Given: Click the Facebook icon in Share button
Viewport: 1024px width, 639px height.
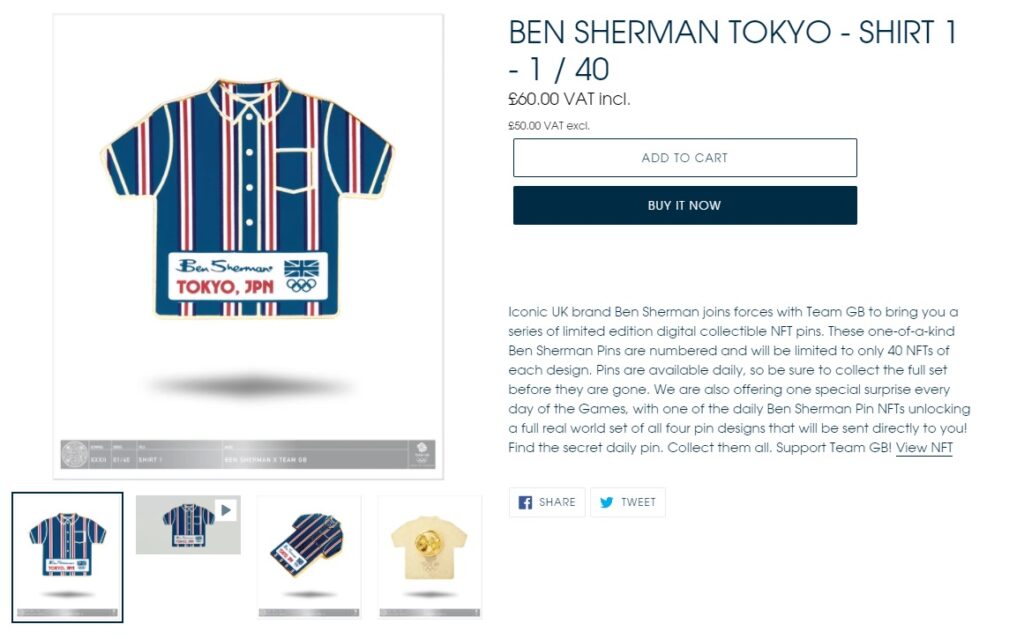Looking at the screenshot, I should click(525, 502).
